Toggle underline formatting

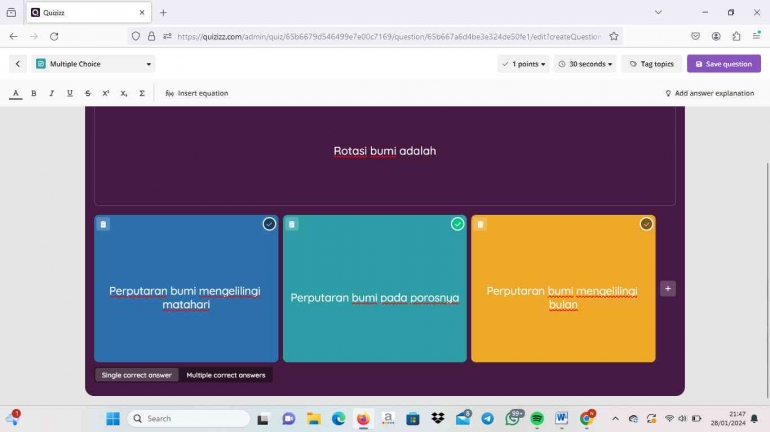coord(70,93)
